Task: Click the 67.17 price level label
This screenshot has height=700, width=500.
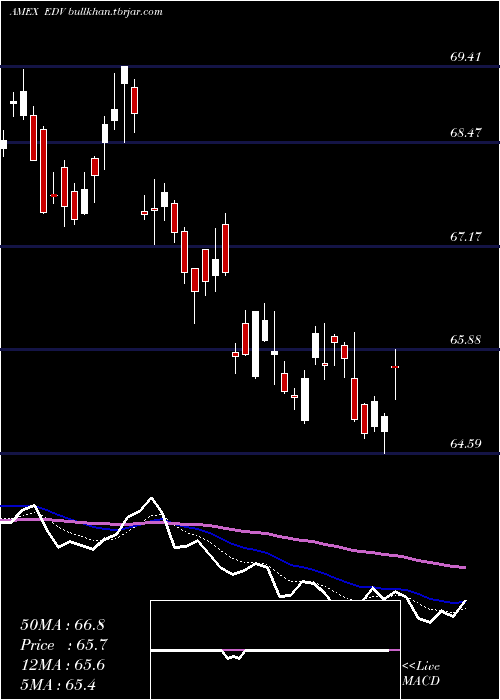Action: point(466,237)
